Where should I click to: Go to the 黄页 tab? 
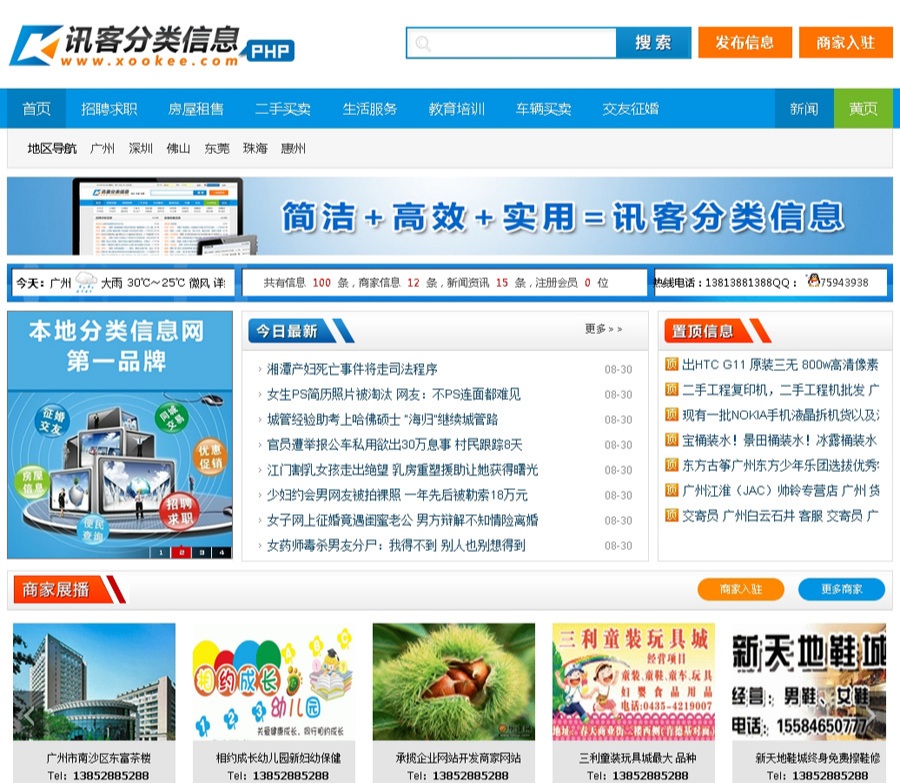point(863,109)
